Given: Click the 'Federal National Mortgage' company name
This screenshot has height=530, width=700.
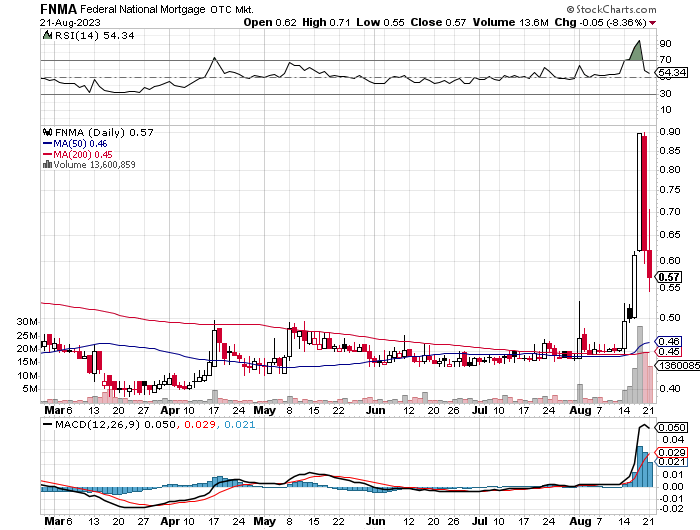Looking at the screenshot, I should point(143,9).
